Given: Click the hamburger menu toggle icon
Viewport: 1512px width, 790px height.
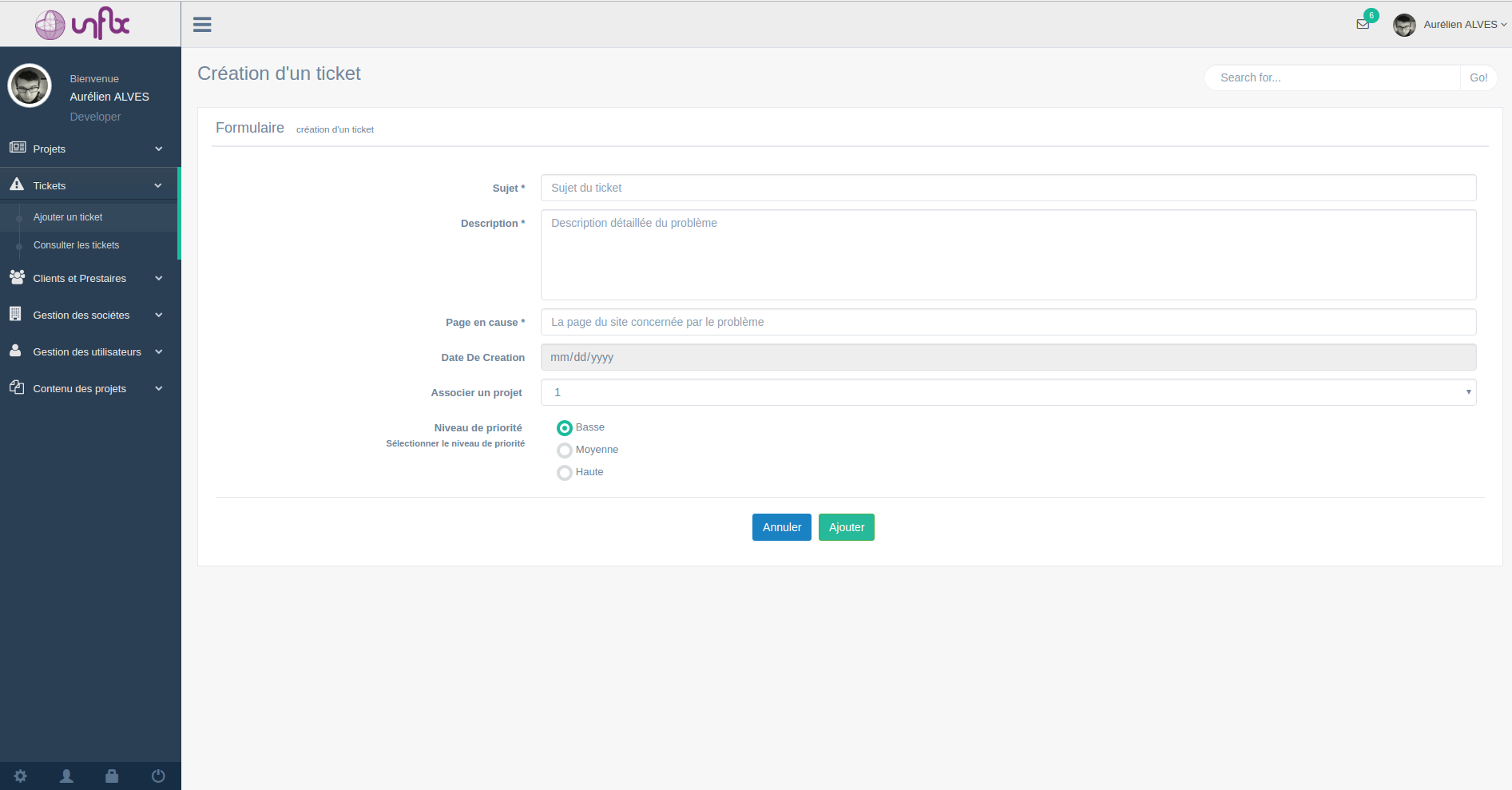Looking at the screenshot, I should (x=202, y=25).
